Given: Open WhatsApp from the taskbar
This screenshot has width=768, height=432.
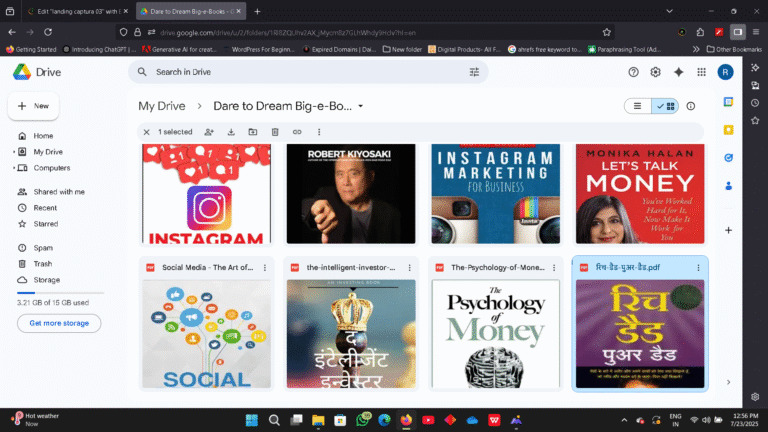Looking at the screenshot, I should [363, 420].
